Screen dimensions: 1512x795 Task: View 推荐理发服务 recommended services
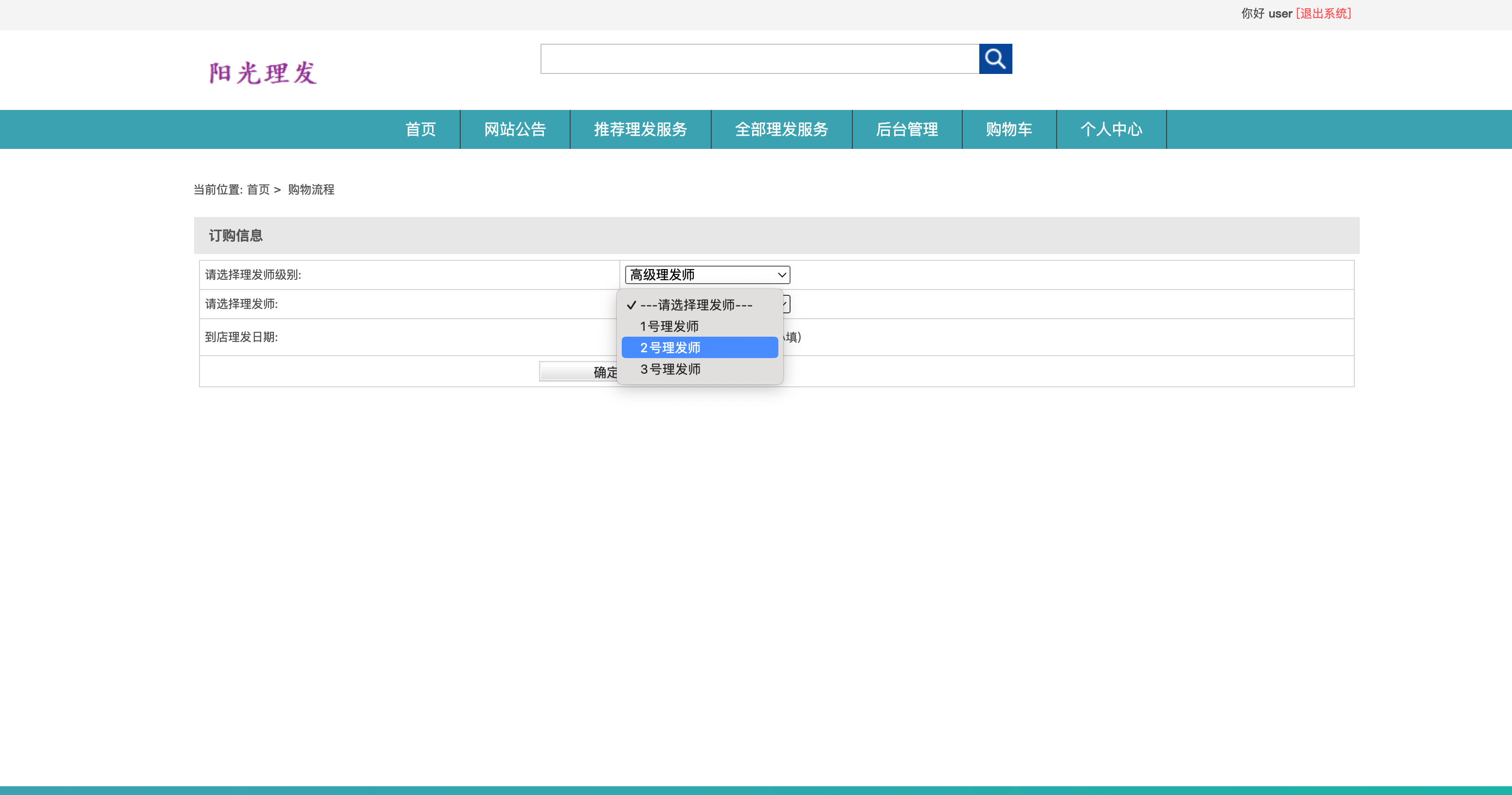640,129
